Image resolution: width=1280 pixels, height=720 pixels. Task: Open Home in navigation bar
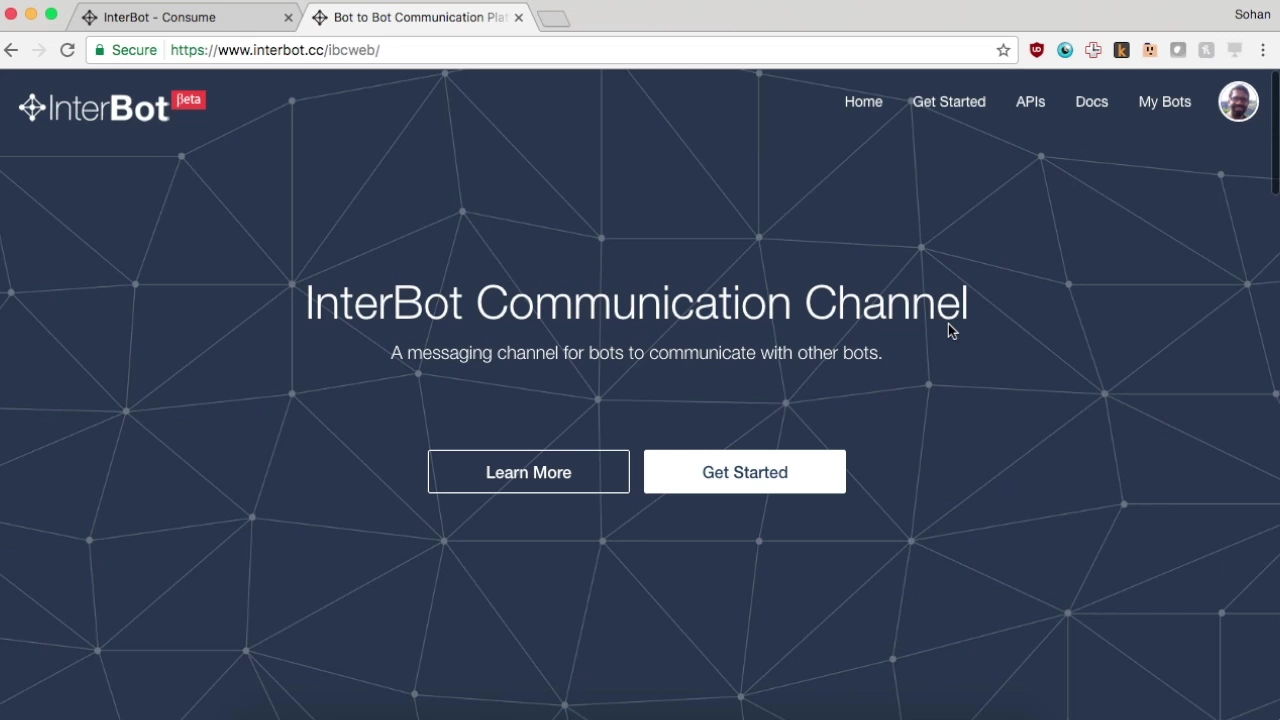(x=863, y=102)
